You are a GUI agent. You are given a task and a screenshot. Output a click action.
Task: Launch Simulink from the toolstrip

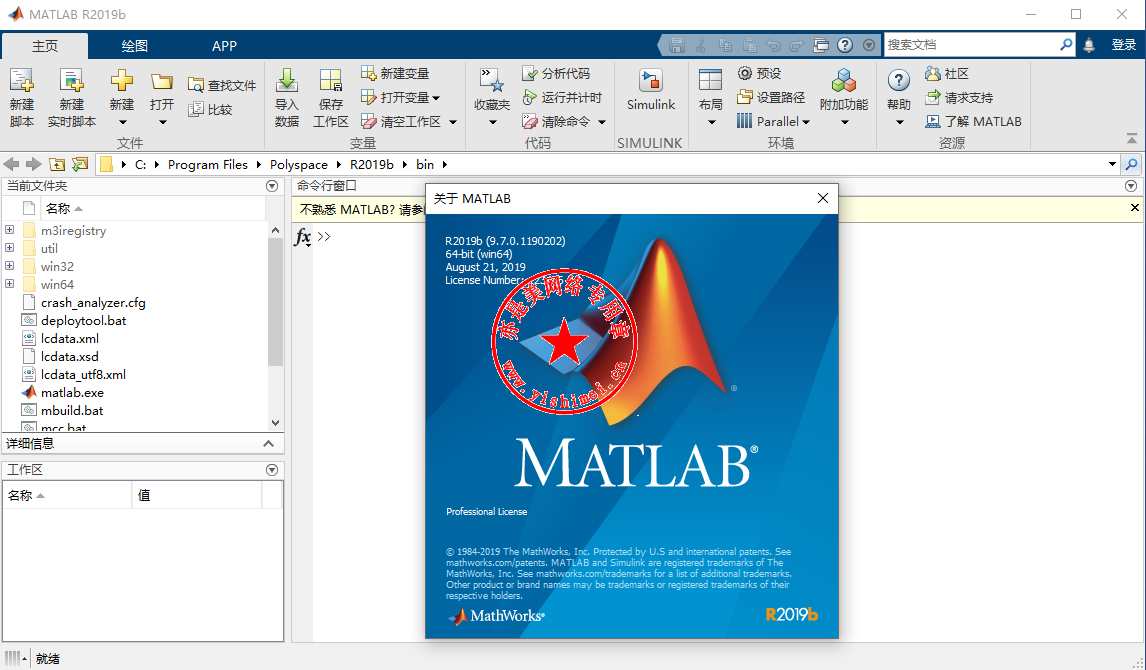coord(650,91)
